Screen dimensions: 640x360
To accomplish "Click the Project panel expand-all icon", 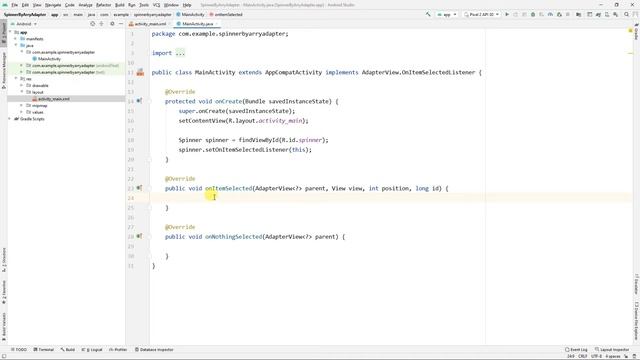I will tap(102, 24).
